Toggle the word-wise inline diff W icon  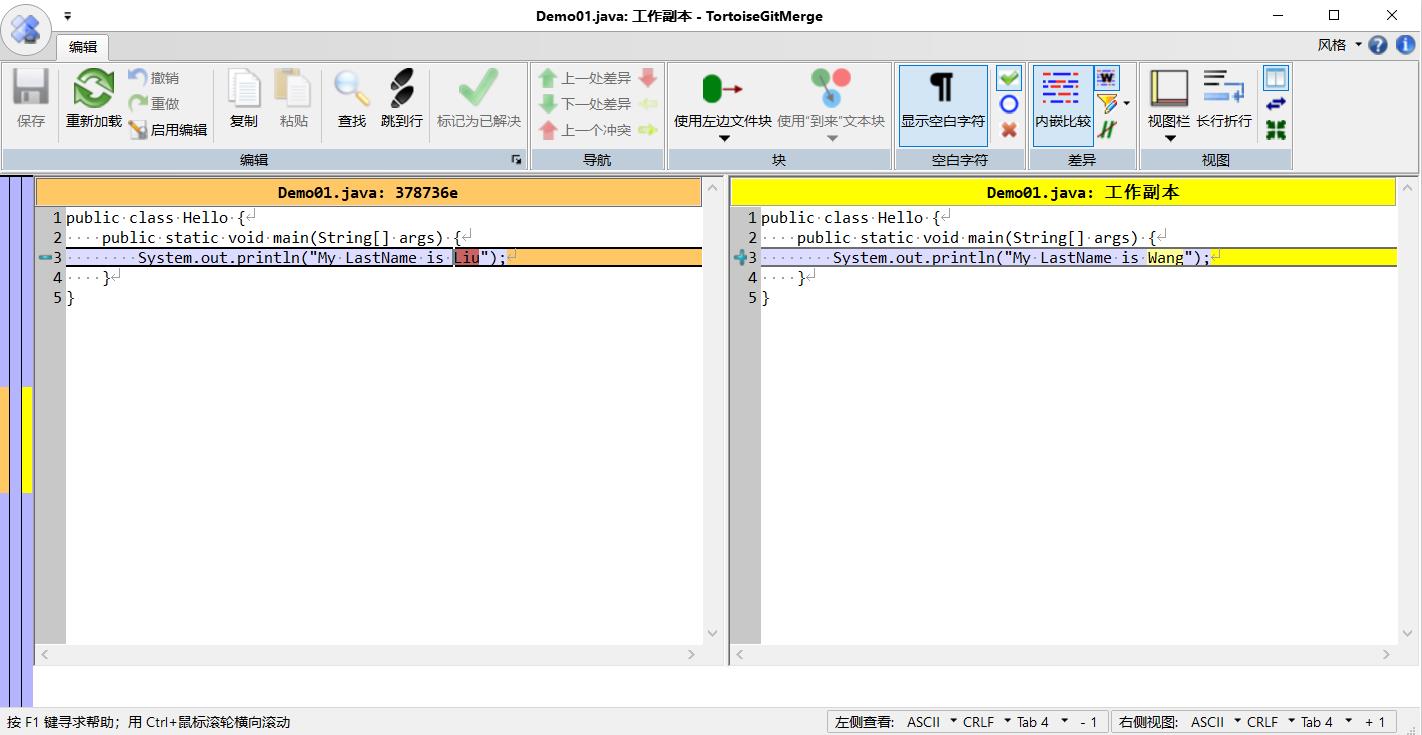[1106, 77]
